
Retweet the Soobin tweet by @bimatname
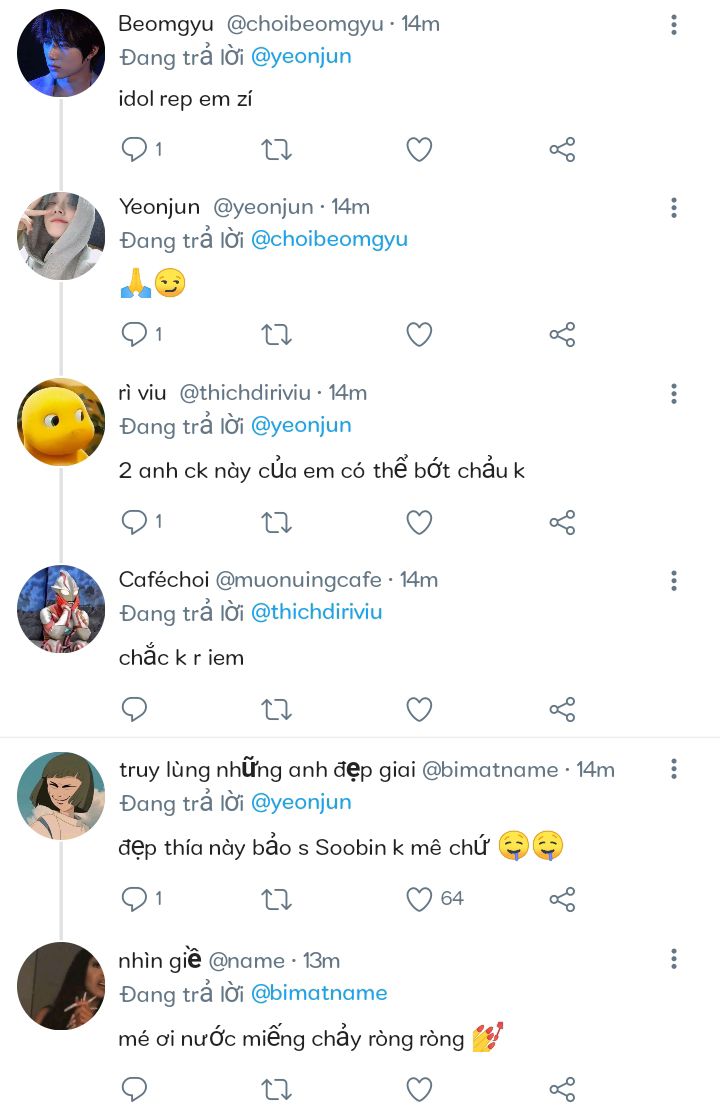click(x=276, y=899)
